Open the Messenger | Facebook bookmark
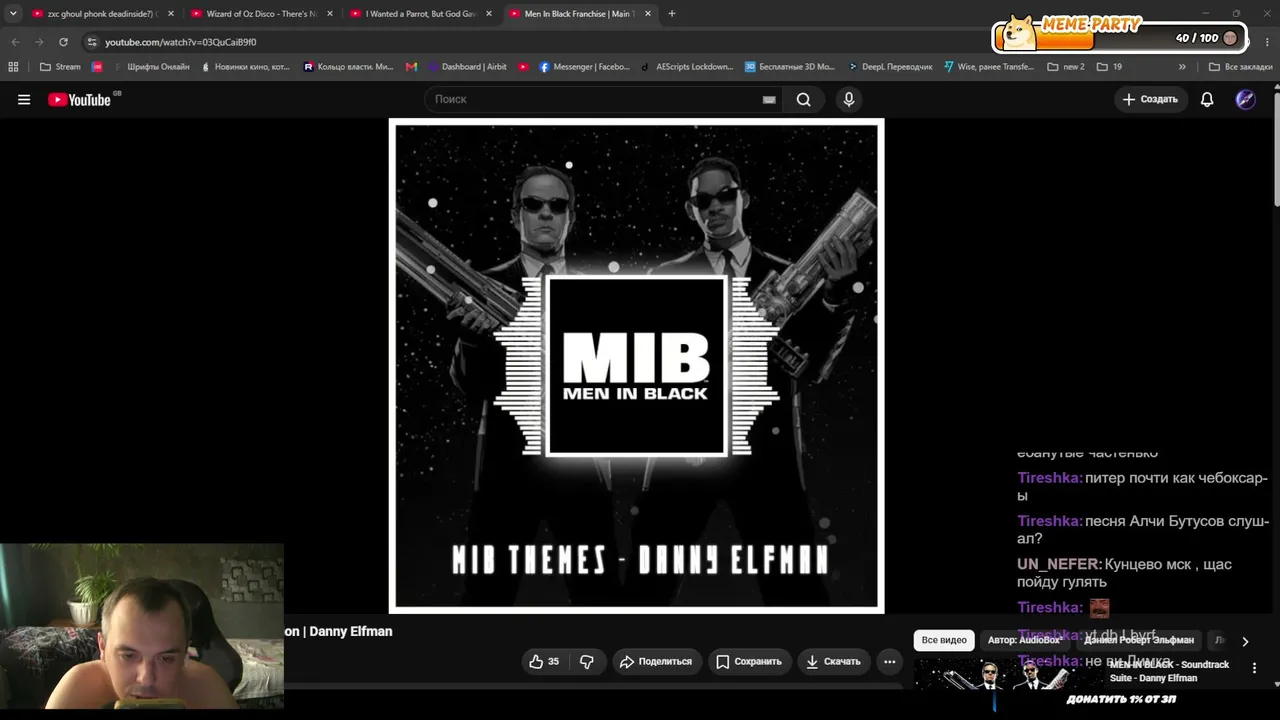1280x720 pixels. pyautogui.click(x=585, y=67)
